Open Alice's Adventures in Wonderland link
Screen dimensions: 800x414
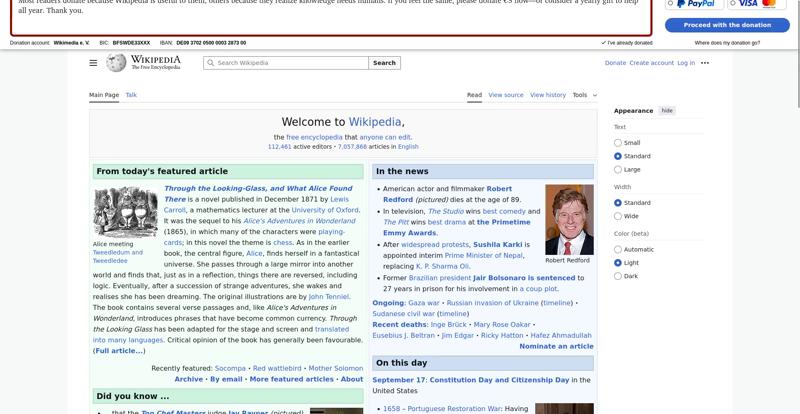coord(299,221)
